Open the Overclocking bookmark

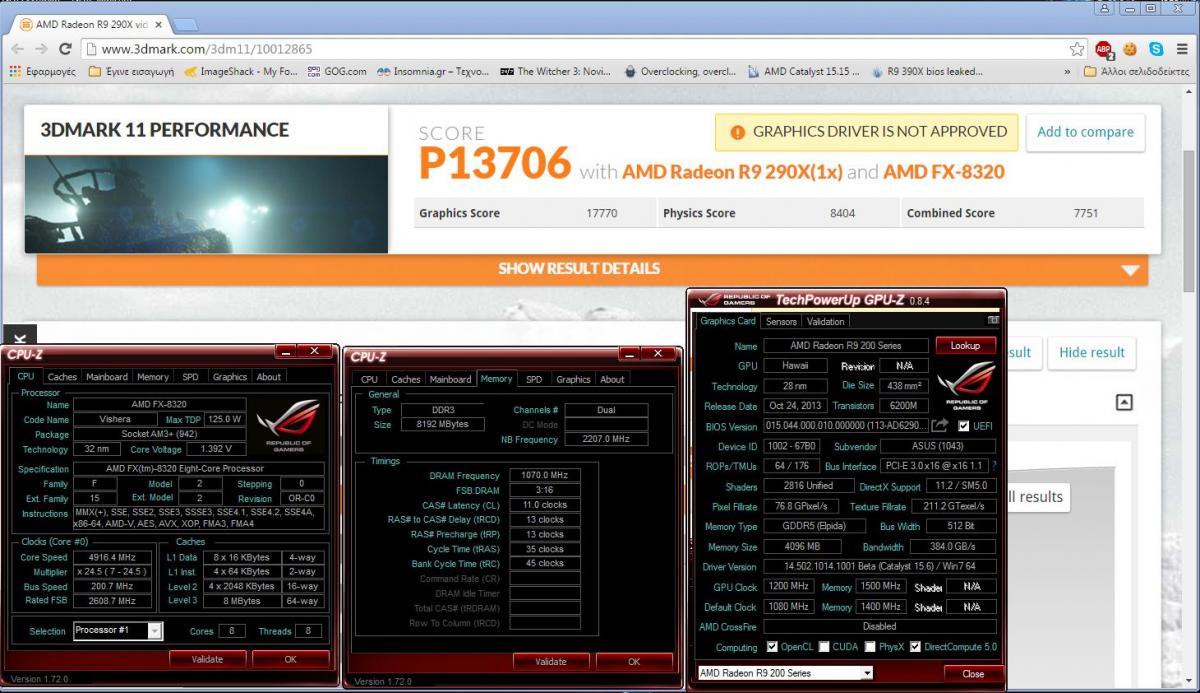680,72
